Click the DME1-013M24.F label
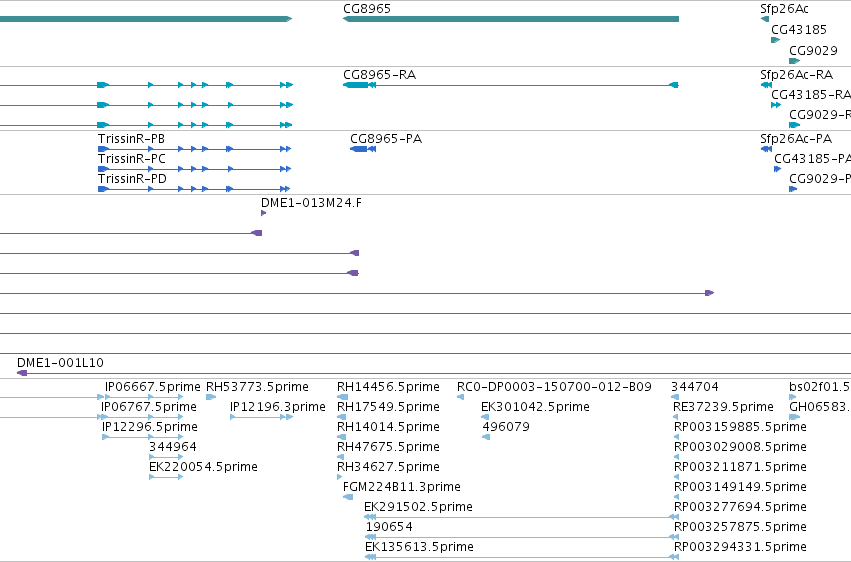 tap(311, 203)
